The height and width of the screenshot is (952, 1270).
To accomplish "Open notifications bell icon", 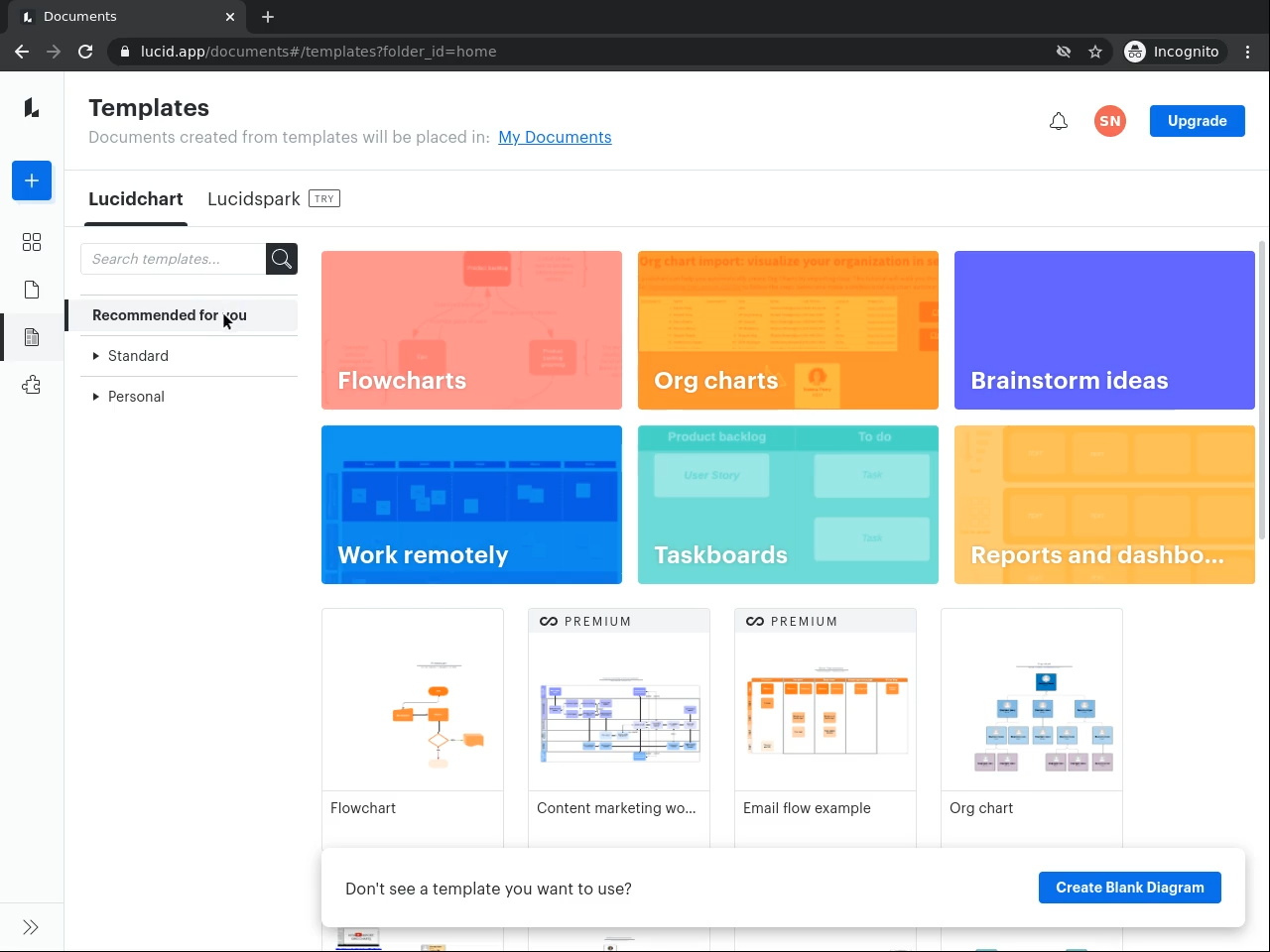I will click(1059, 121).
